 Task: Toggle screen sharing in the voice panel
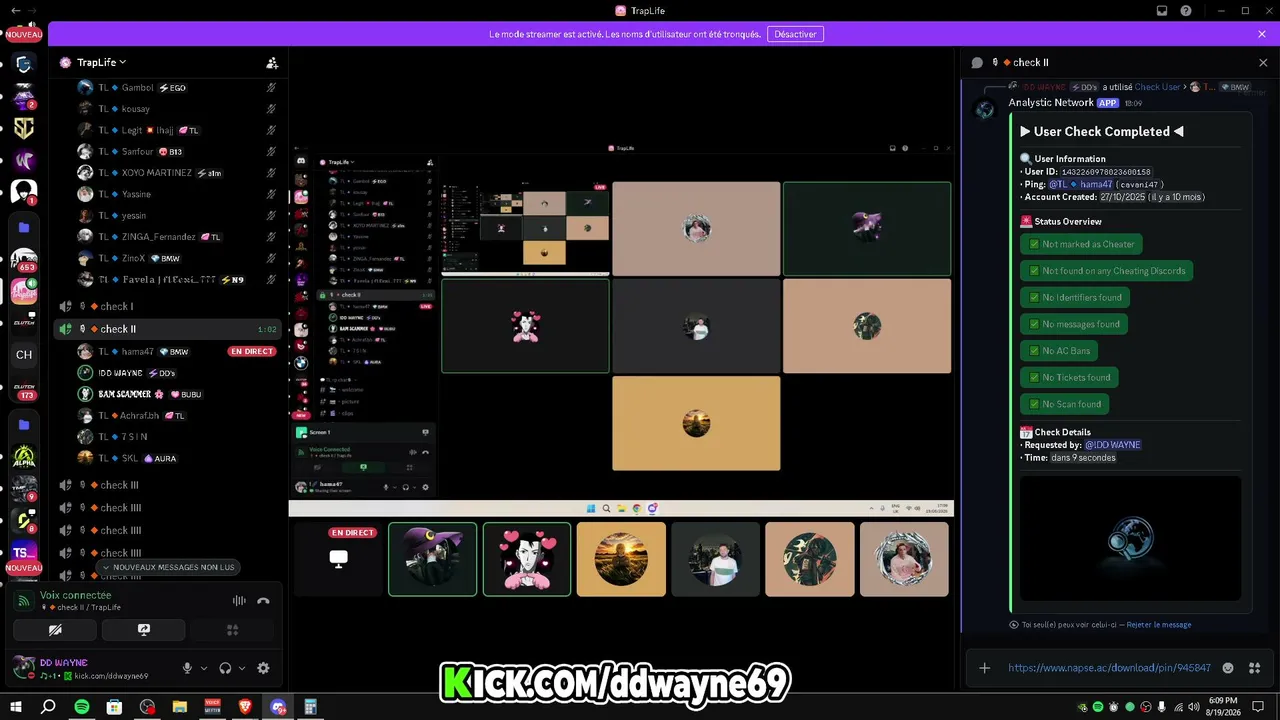(144, 630)
